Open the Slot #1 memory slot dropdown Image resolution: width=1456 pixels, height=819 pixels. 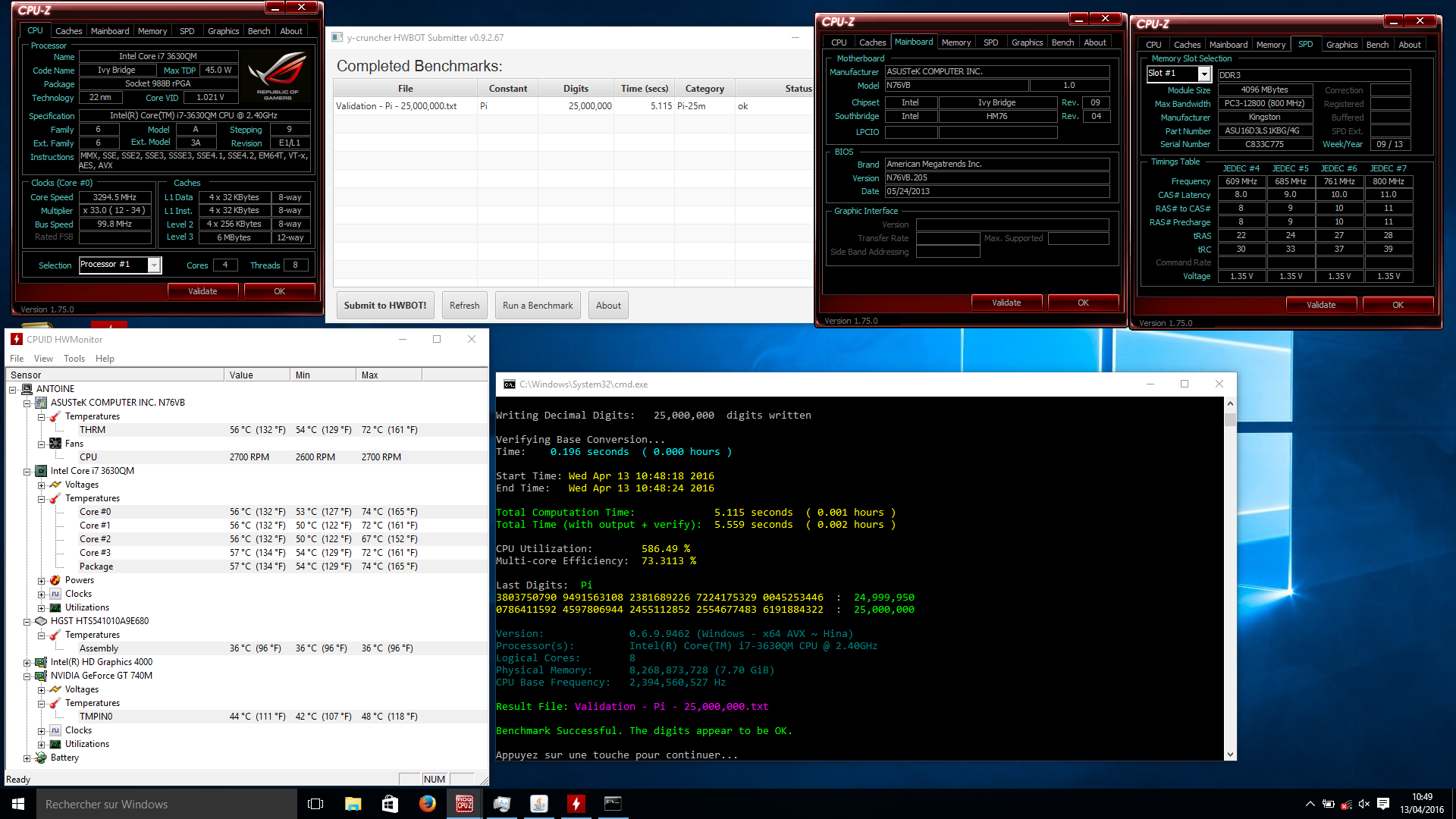pyautogui.click(x=1203, y=74)
